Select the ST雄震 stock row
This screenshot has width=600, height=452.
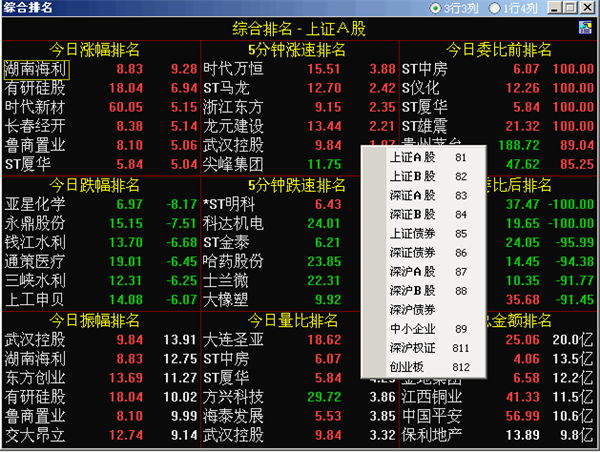[x=498, y=126]
